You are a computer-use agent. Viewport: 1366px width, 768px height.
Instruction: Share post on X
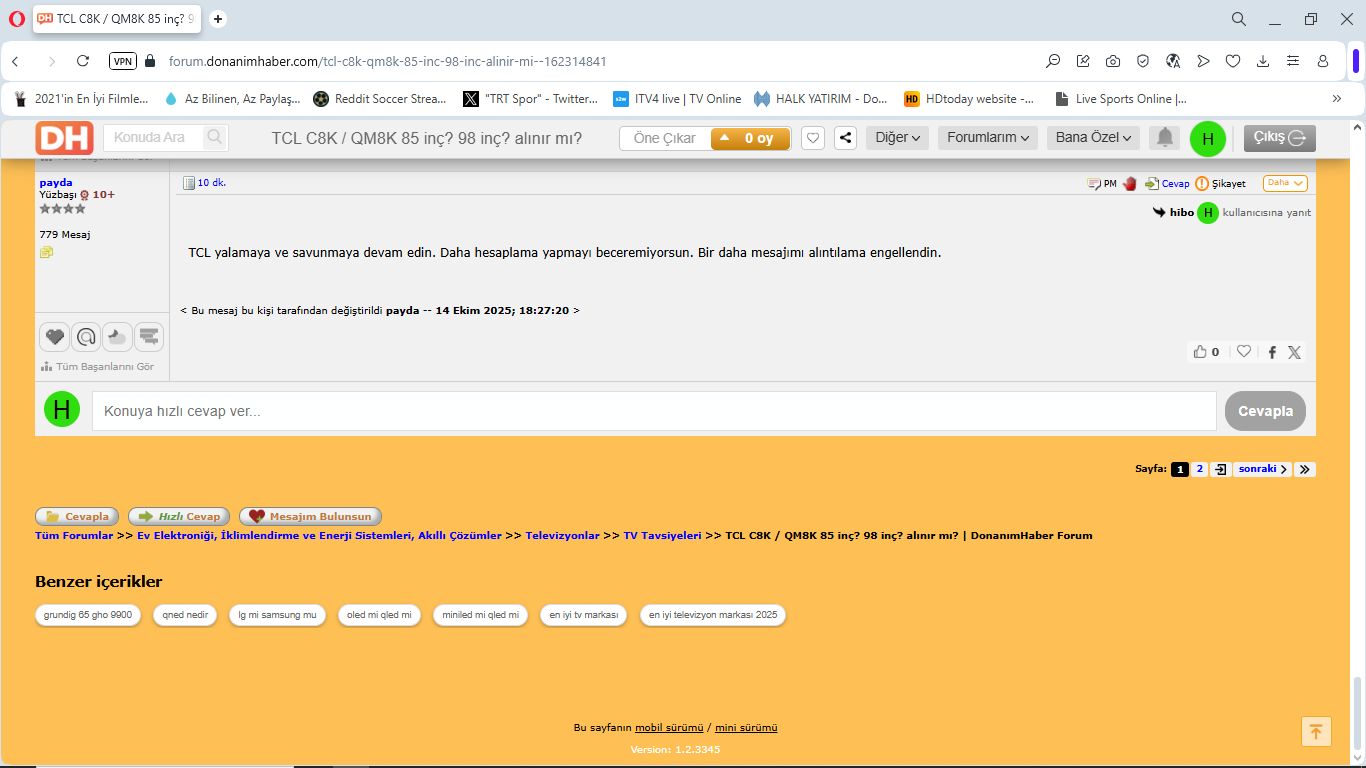pos(1294,352)
